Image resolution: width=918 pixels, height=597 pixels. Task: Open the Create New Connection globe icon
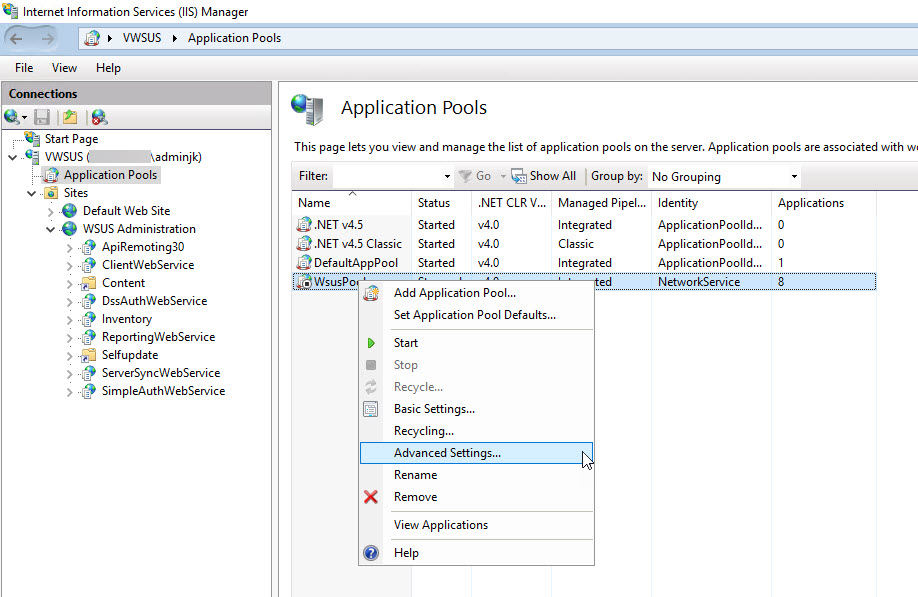click(12, 117)
